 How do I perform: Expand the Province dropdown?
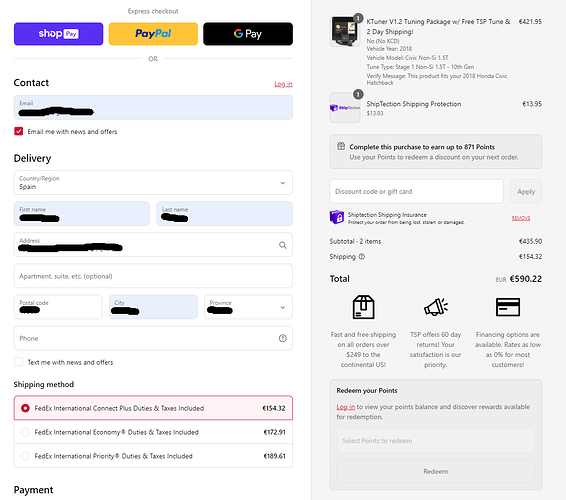(248, 307)
